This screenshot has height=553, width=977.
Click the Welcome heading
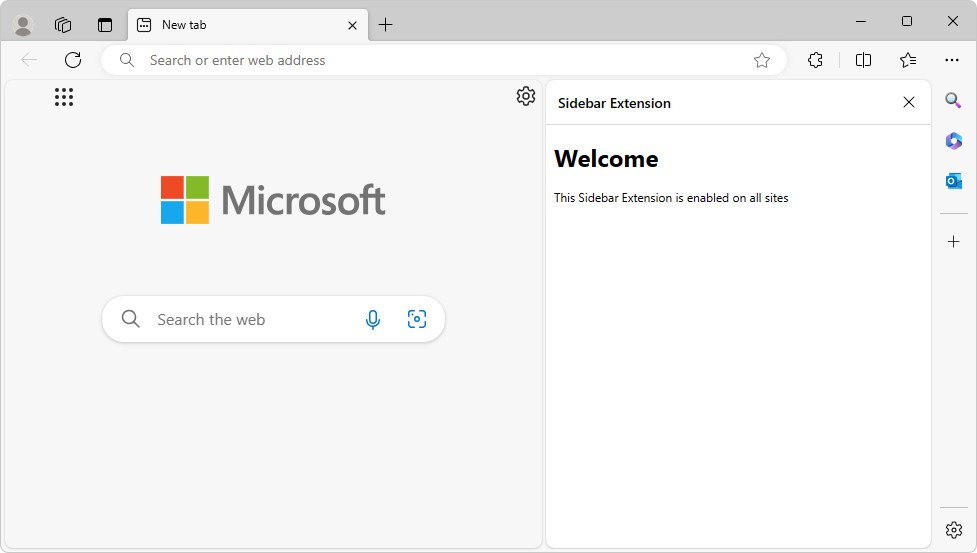tap(606, 159)
